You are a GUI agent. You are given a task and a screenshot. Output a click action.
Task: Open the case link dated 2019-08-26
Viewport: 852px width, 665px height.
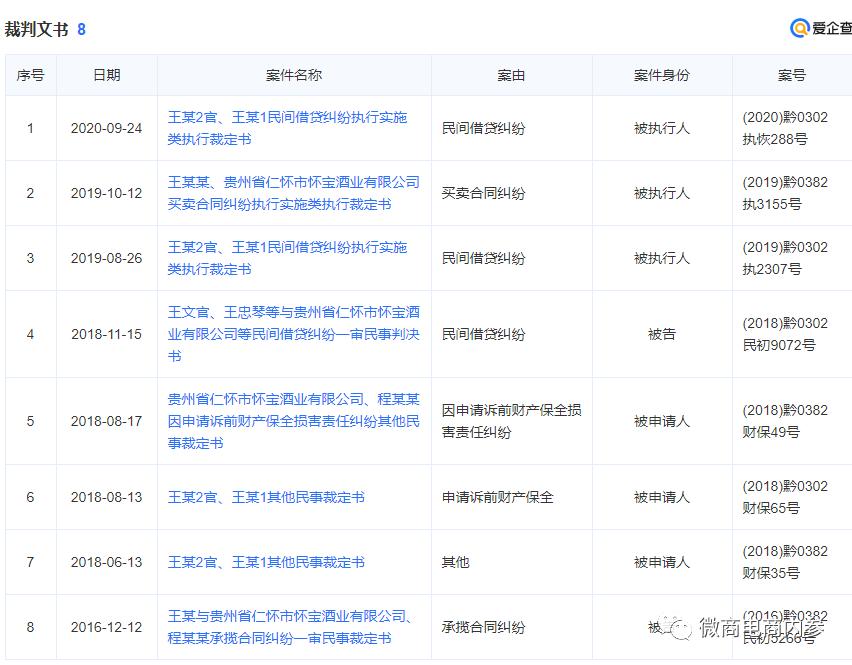[x=287, y=258]
